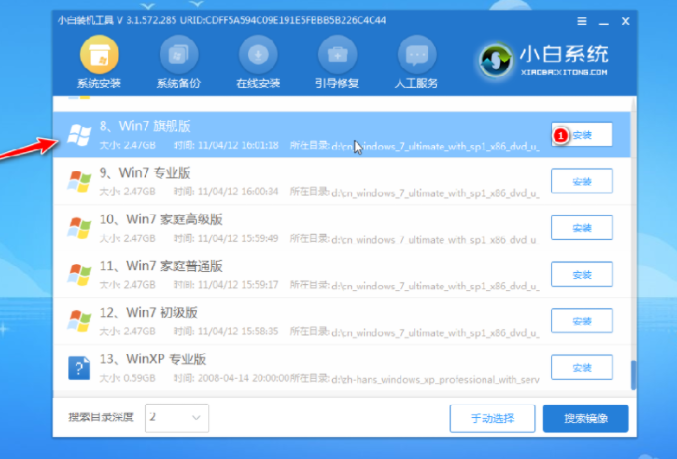Select the '9、Win7 专业版' title
Viewport: 677px width, 459px height.
click(x=145, y=173)
